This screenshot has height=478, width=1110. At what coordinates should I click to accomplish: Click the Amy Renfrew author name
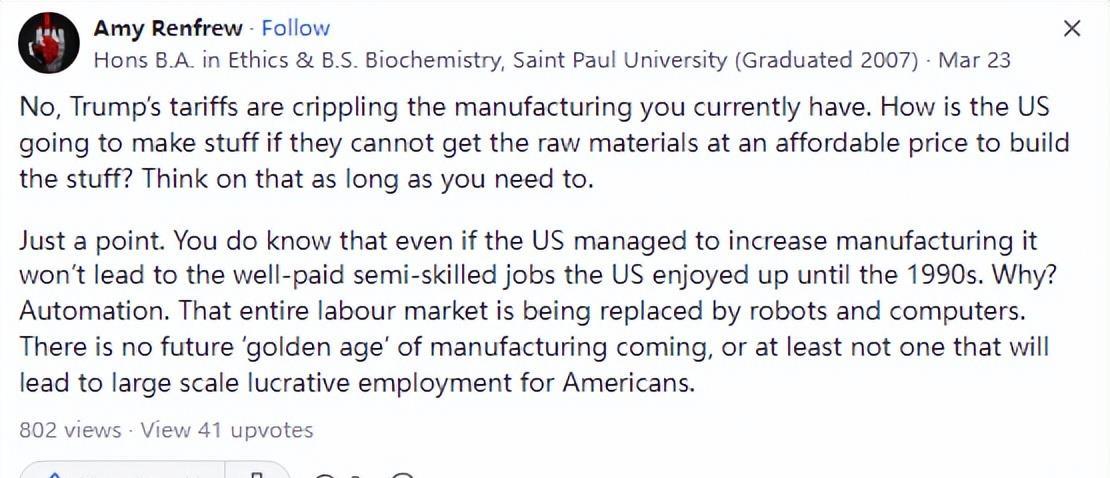[170, 28]
